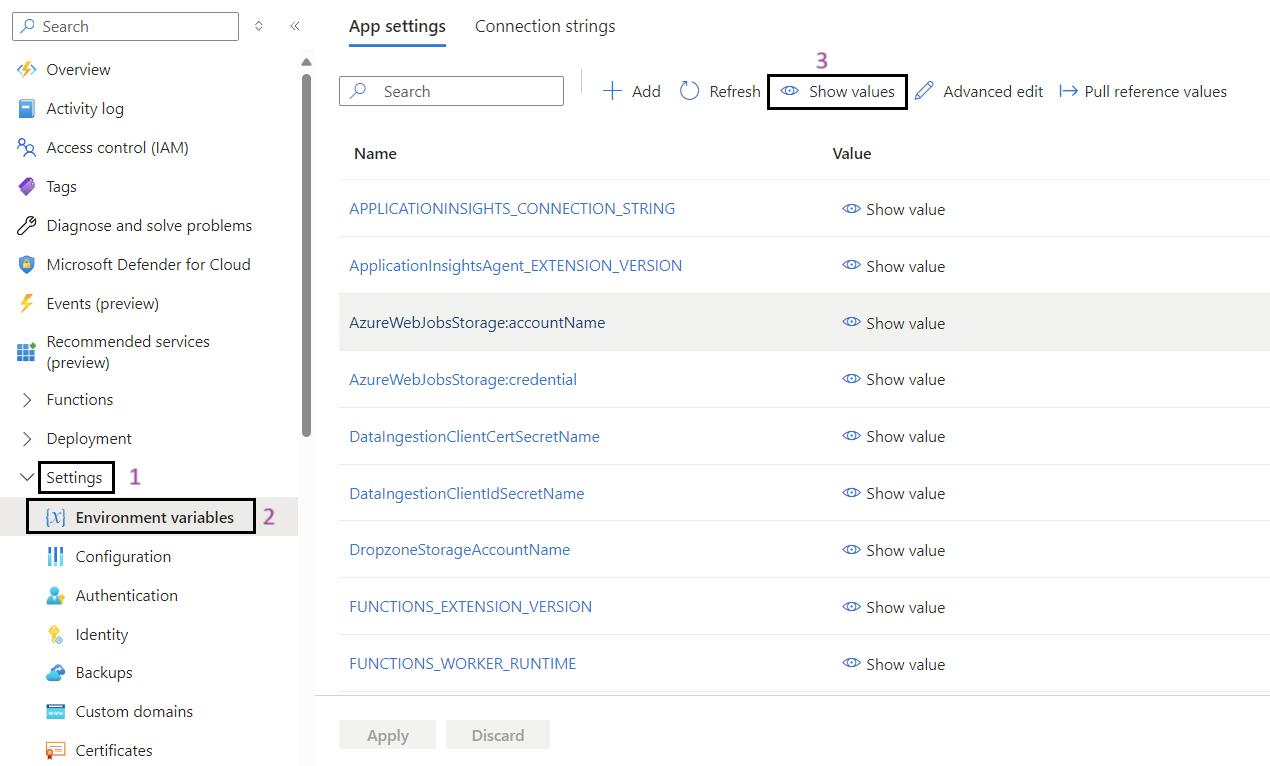
Task: Show value for FUNCTIONS_WORKER_RUNTIME
Action: coord(893,664)
